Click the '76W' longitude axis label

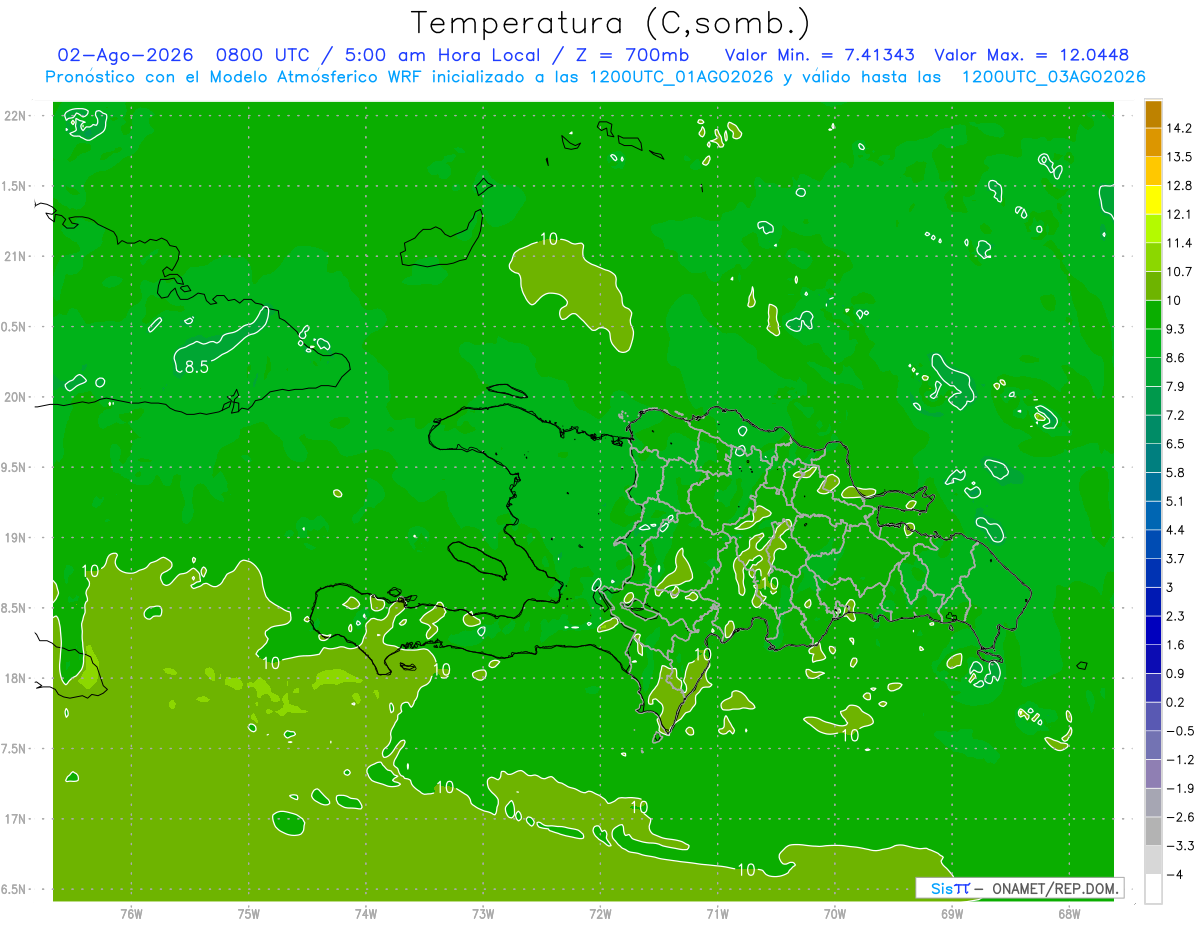(131, 913)
